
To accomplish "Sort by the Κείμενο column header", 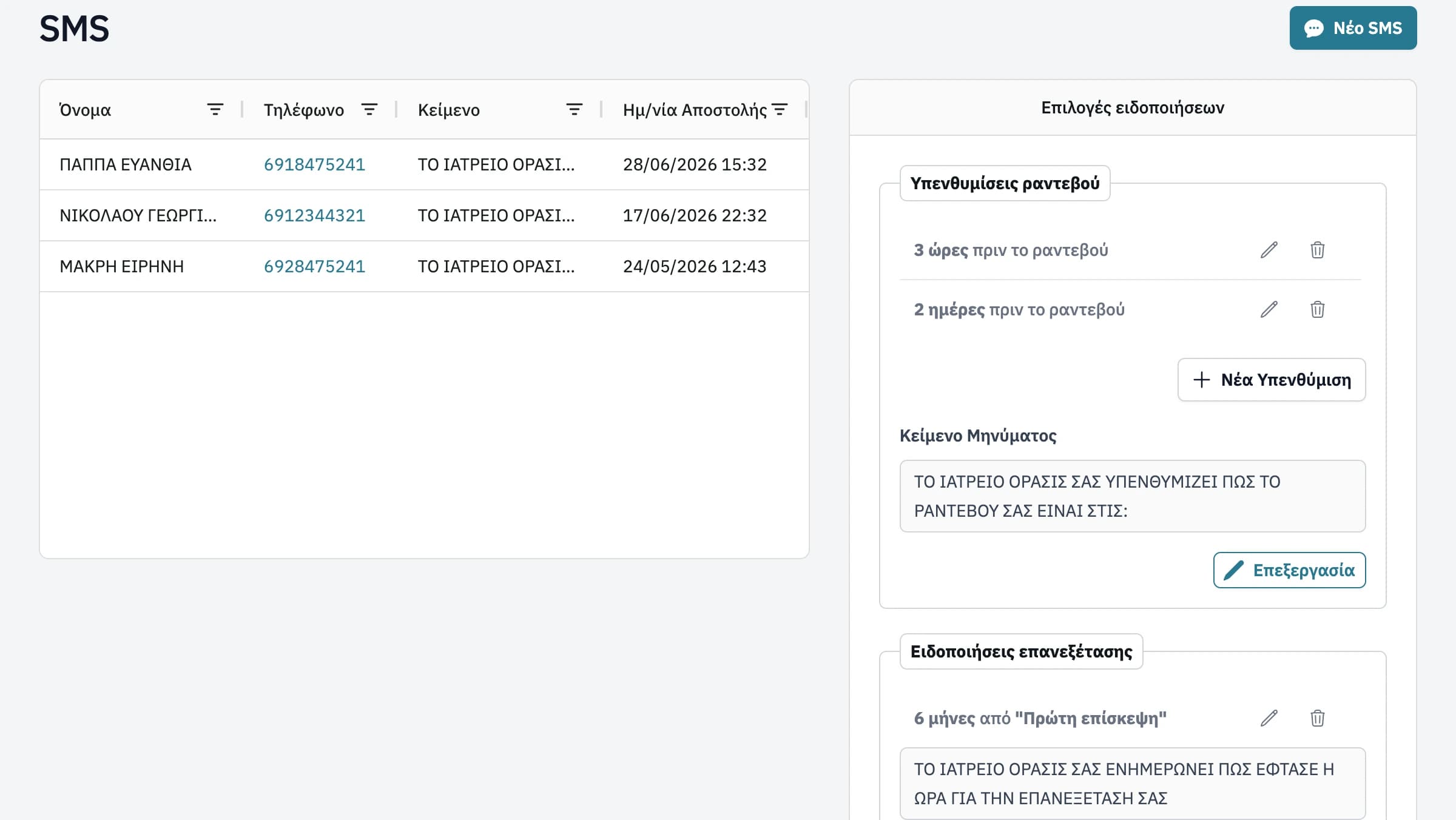I will coord(448,110).
